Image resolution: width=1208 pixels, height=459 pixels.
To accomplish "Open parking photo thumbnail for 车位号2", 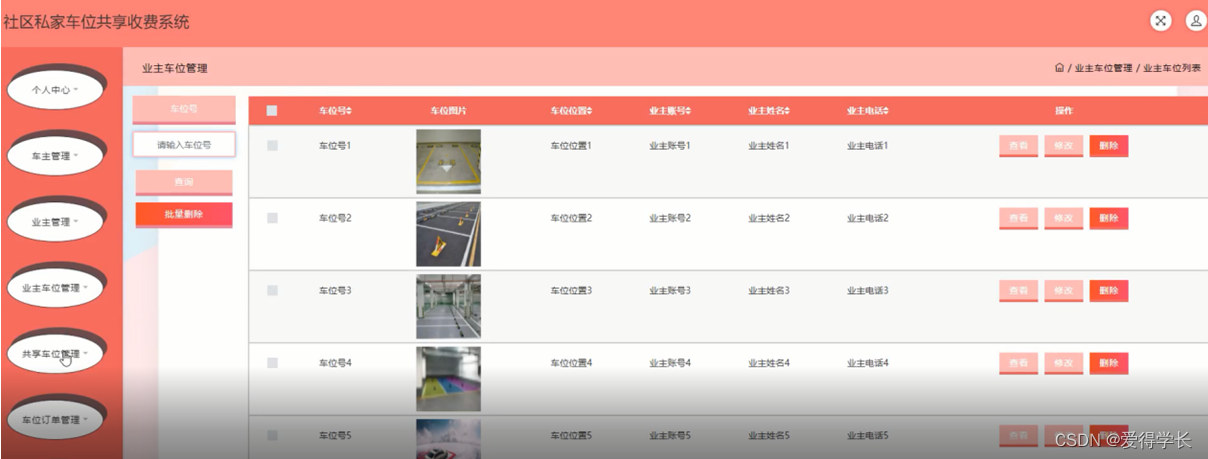I will (x=448, y=234).
